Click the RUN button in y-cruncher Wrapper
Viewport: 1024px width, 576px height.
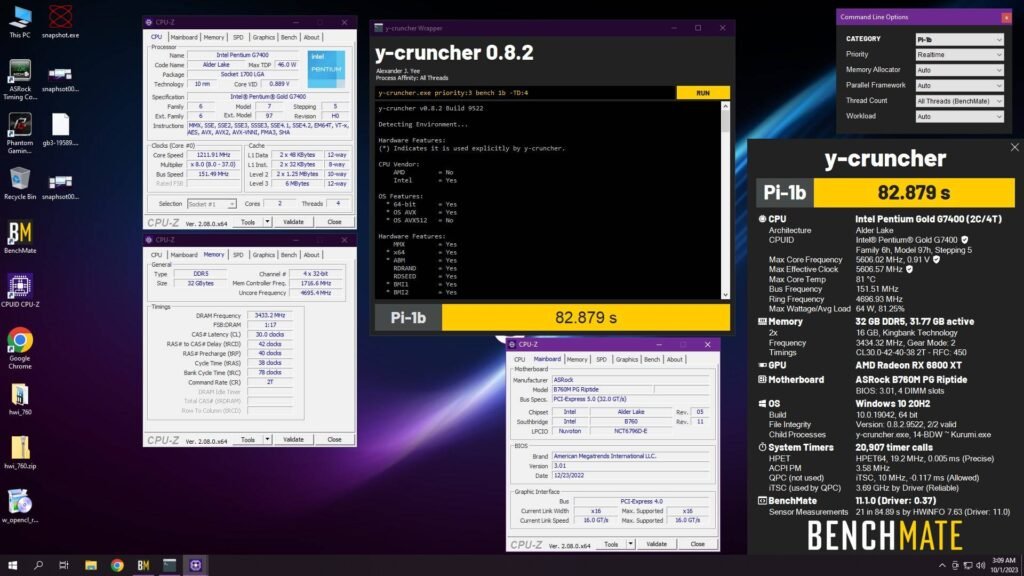[702, 91]
